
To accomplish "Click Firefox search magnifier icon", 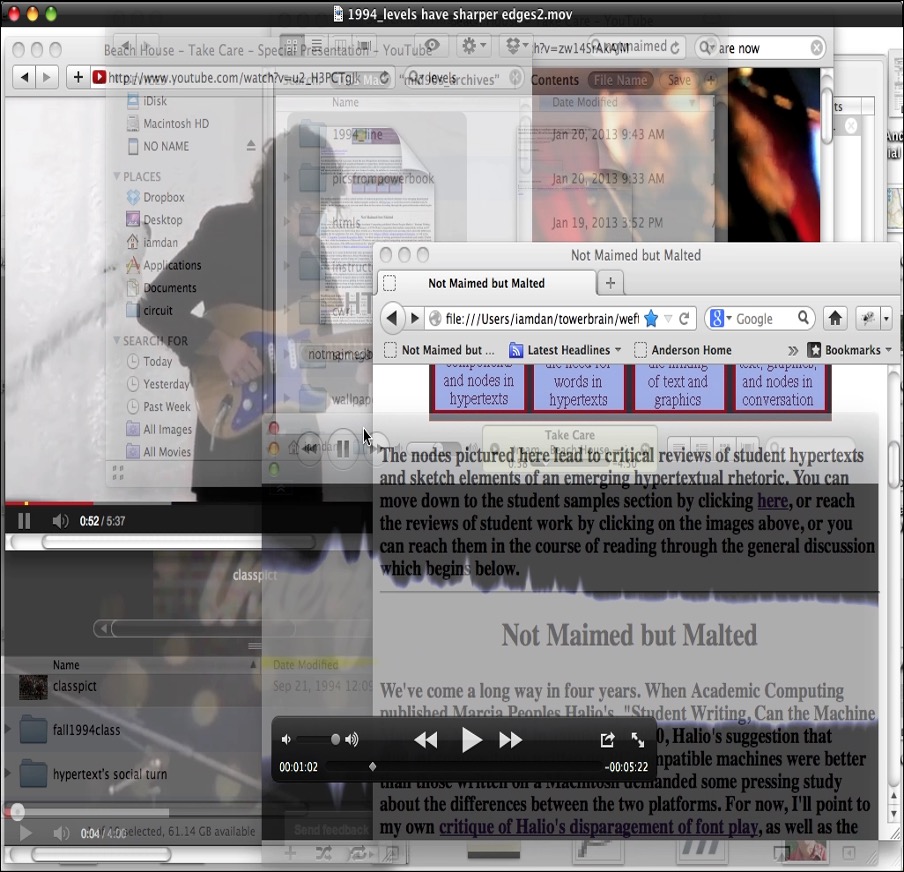I will [x=803, y=318].
